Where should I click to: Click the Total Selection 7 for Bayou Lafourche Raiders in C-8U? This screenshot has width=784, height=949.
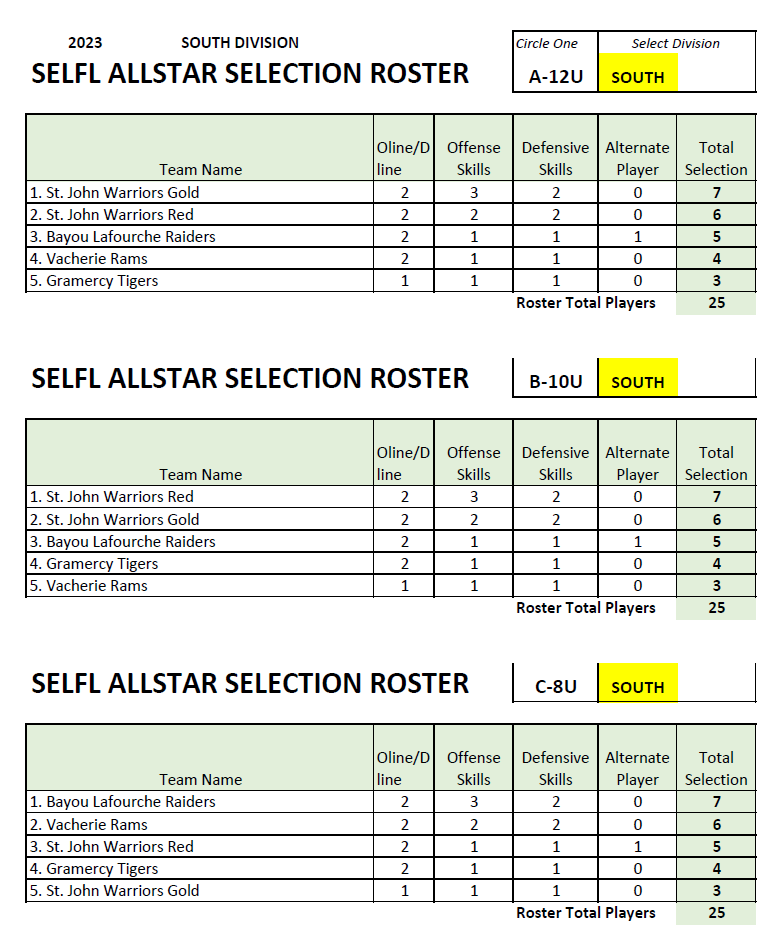pos(716,801)
